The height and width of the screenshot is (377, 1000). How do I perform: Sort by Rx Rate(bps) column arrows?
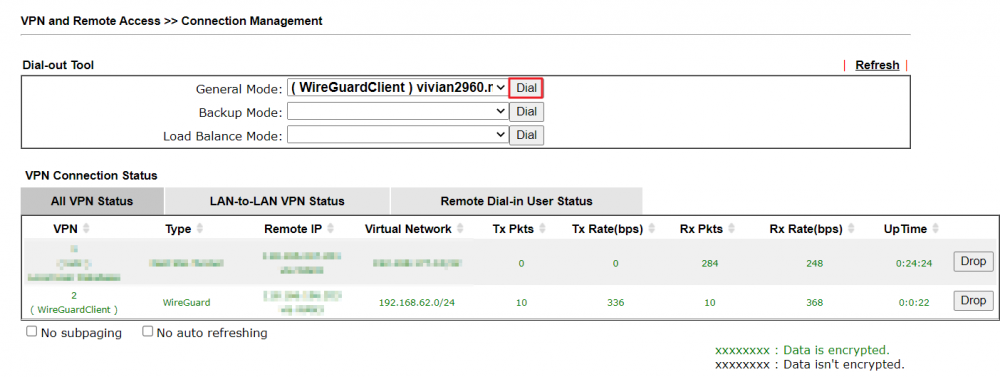(x=851, y=229)
